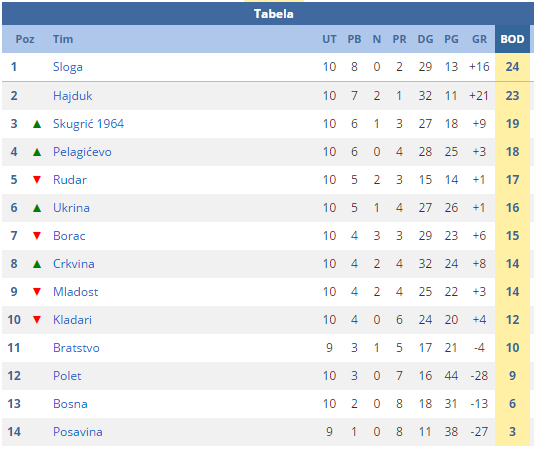Image resolution: width=534 pixels, height=452 pixels.
Task: Open the Sloga team link
Action: tap(68, 67)
